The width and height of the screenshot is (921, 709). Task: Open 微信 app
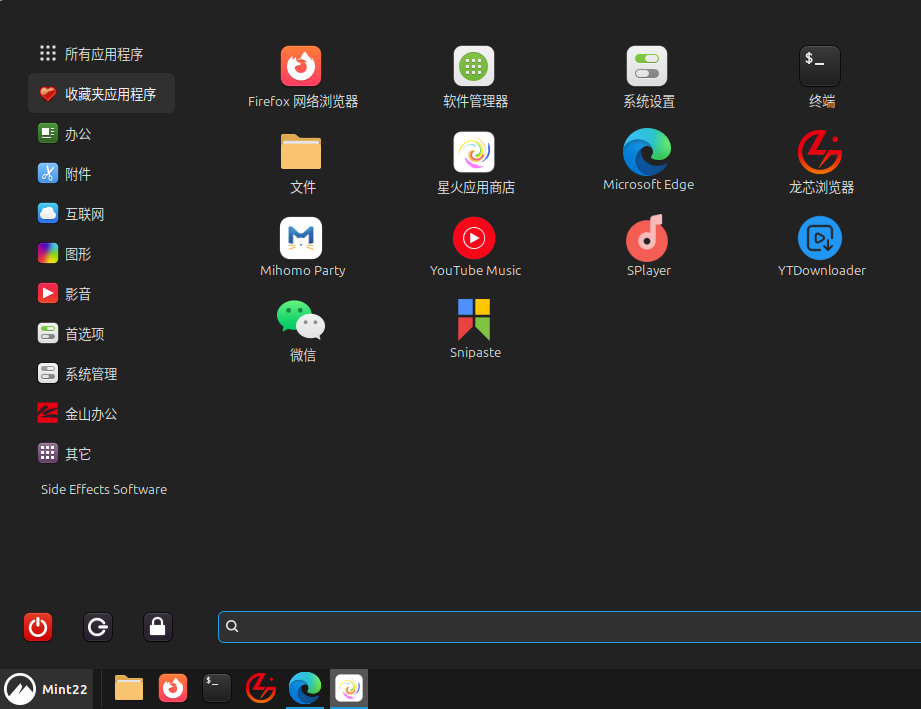(302, 331)
